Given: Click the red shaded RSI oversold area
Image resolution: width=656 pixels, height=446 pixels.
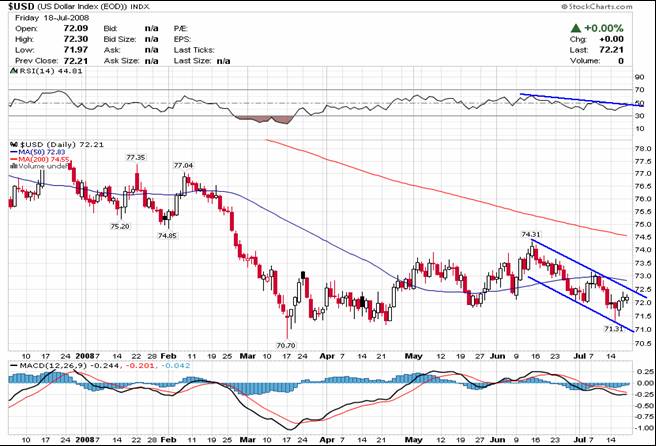Looking at the screenshot, I should [262, 119].
